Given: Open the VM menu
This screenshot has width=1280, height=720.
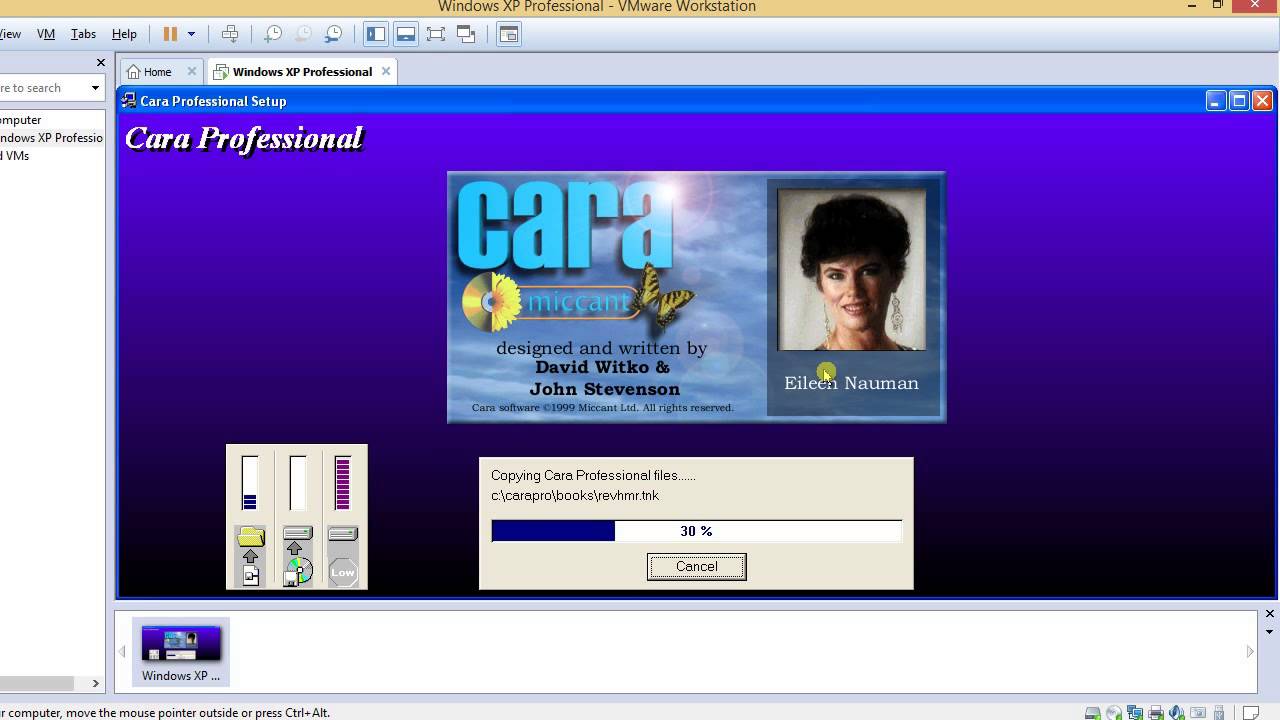Looking at the screenshot, I should click(46, 34).
